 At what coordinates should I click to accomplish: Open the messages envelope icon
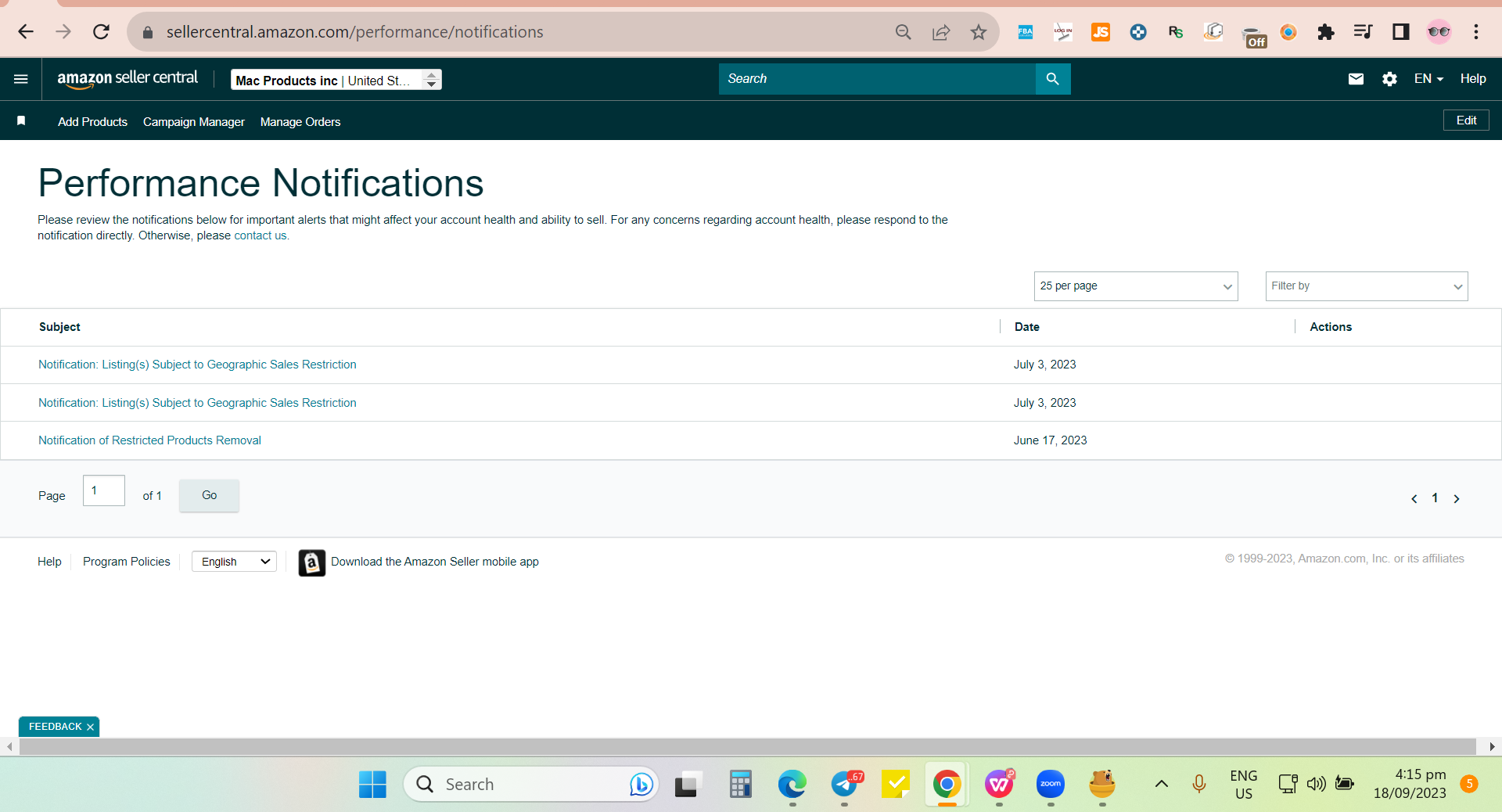(1356, 79)
